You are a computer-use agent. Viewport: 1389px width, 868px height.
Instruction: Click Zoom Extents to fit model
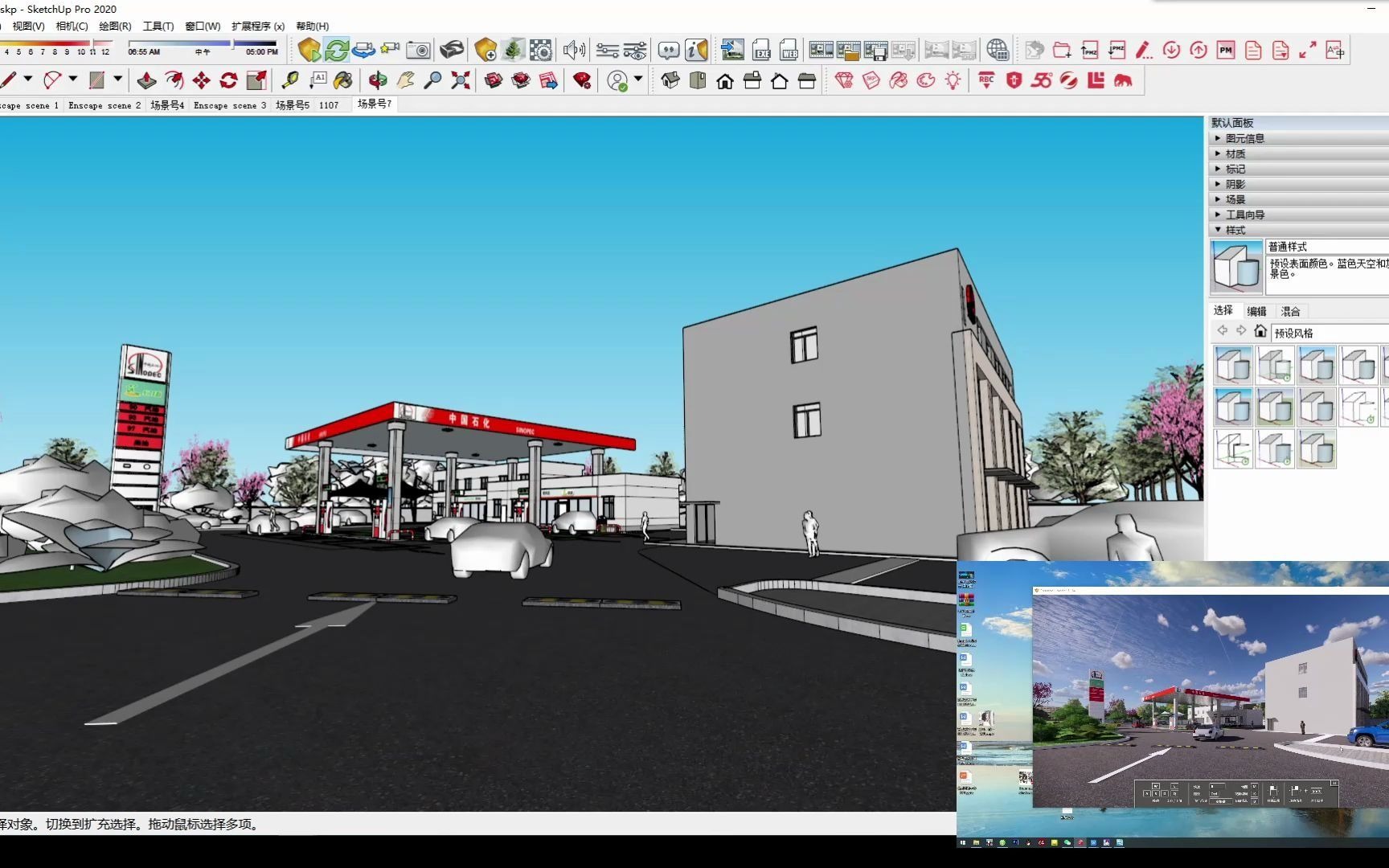coord(460,80)
